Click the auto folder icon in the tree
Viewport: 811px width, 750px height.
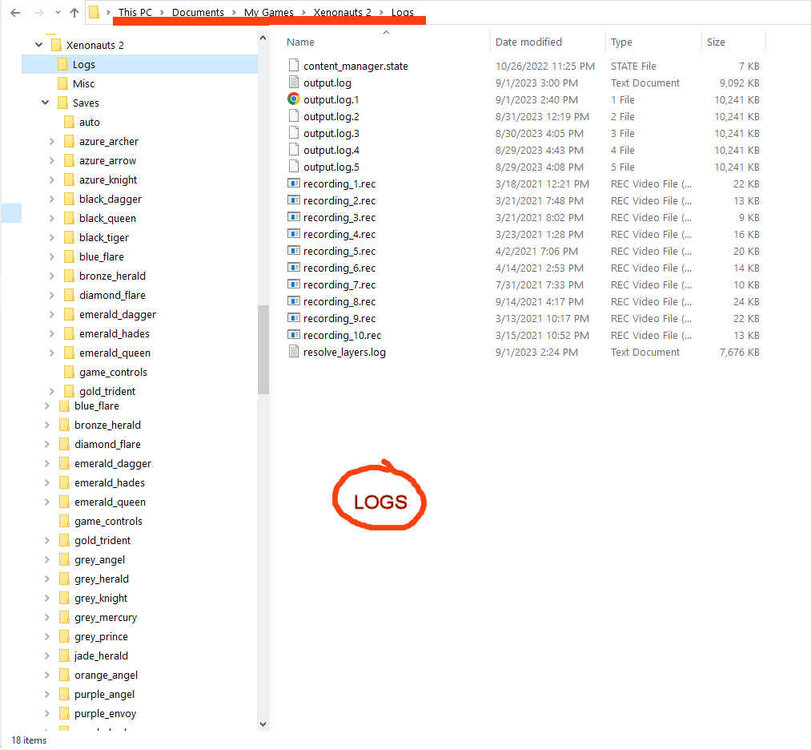pyautogui.click(x=69, y=122)
